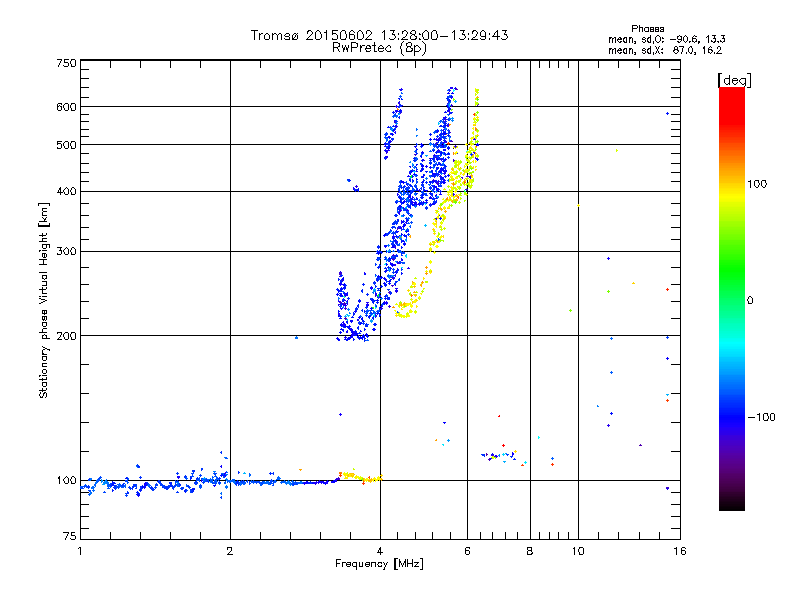Click the x-axis tick label "8"
The height and width of the screenshot is (600, 800).
530,551
